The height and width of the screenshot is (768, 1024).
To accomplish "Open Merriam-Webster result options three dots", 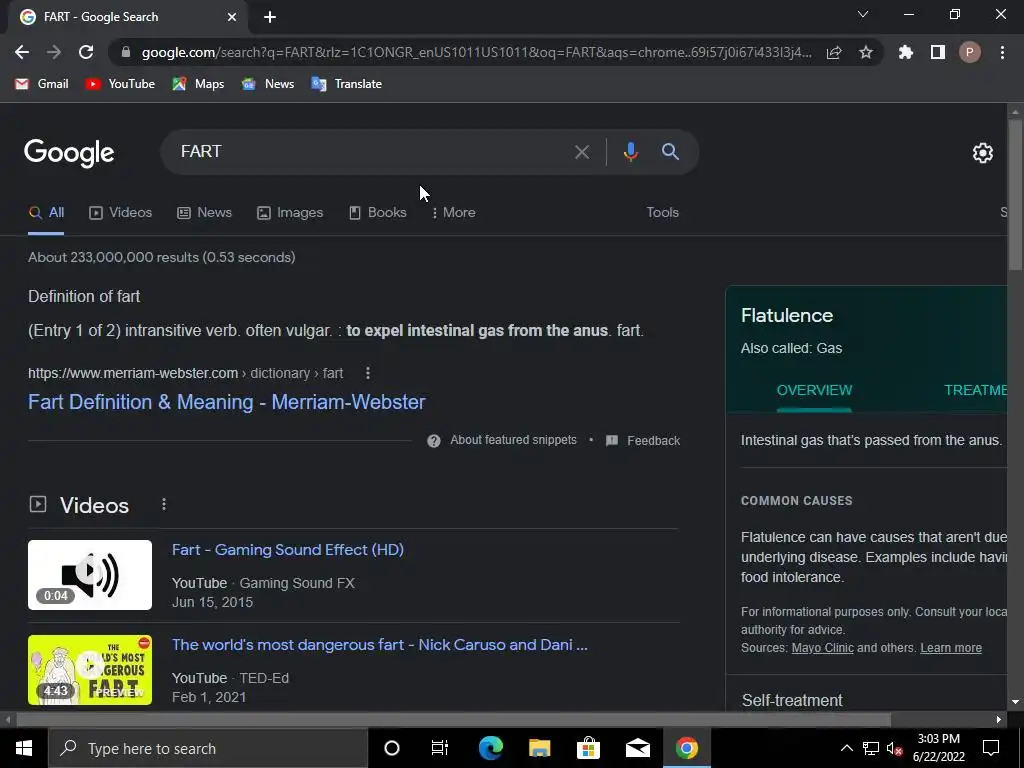I will (x=368, y=373).
